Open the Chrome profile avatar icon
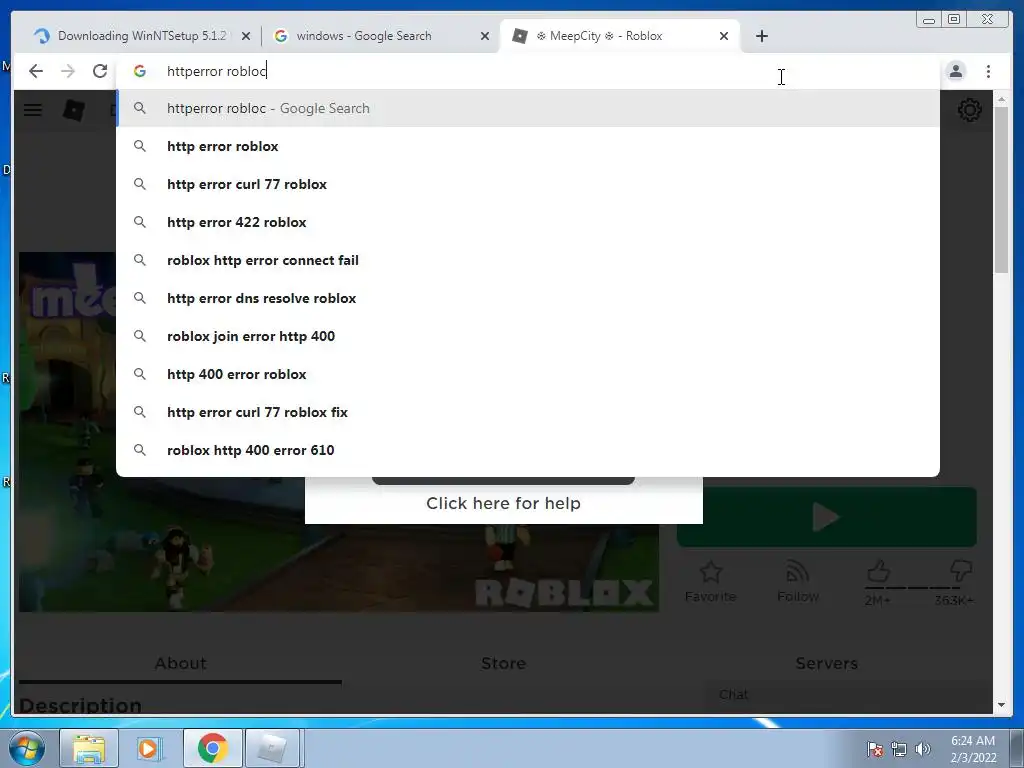1024x768 pixels. pyautogui.click(x=955, y=71)
